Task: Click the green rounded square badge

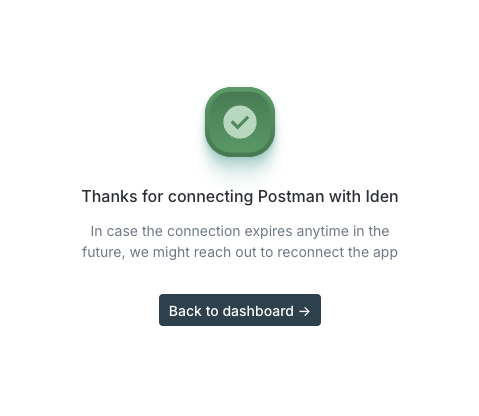Action: [x=240, y=122]
